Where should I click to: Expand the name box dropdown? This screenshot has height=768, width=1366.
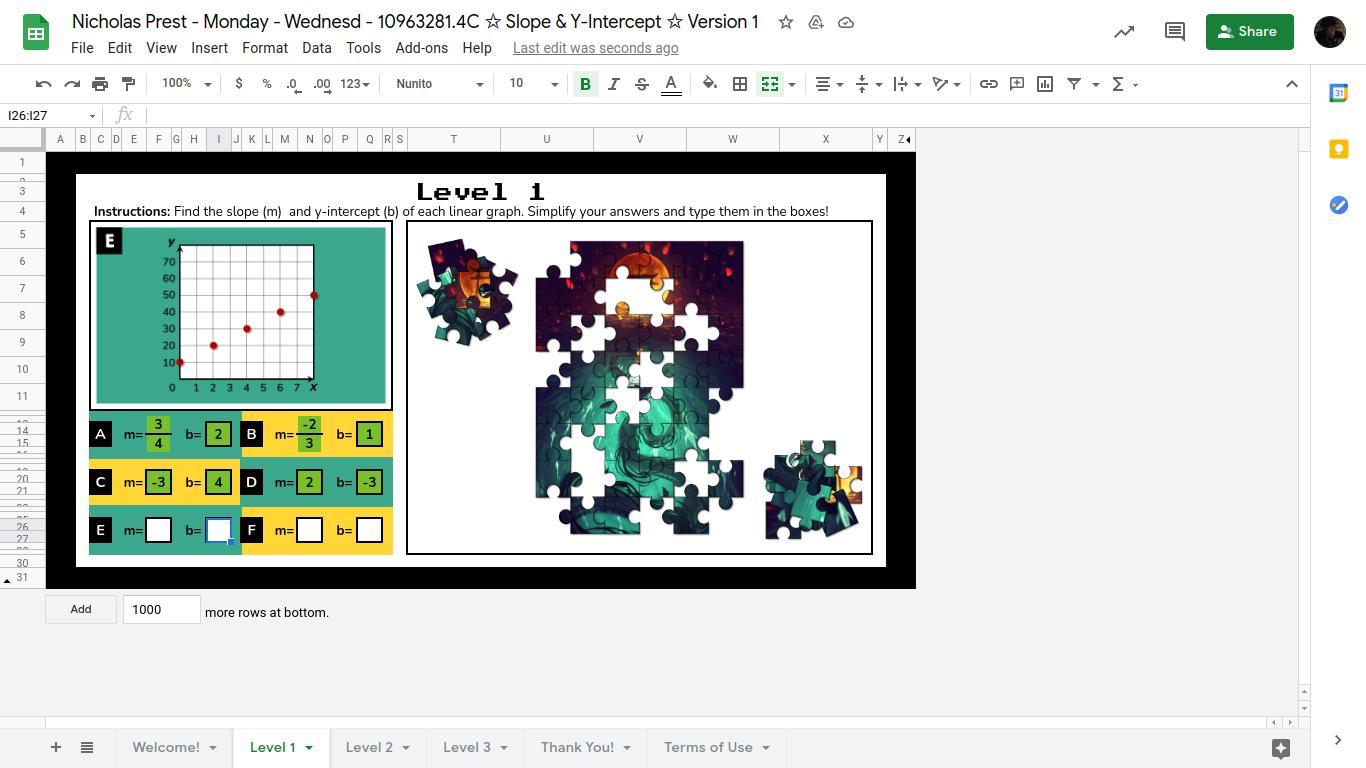(x=92, y=116)
